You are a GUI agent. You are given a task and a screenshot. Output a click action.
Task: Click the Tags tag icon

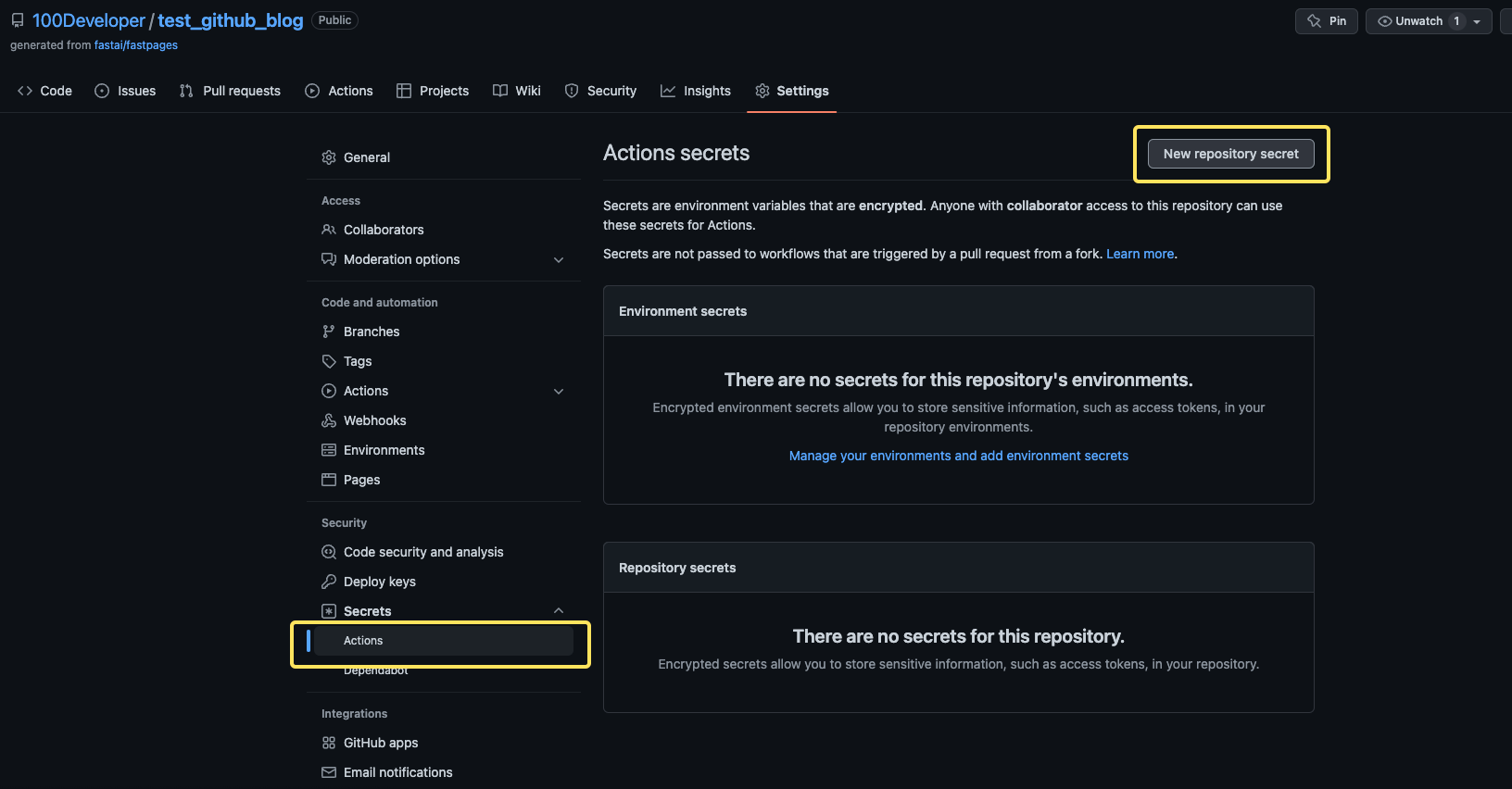click(329, 361)
